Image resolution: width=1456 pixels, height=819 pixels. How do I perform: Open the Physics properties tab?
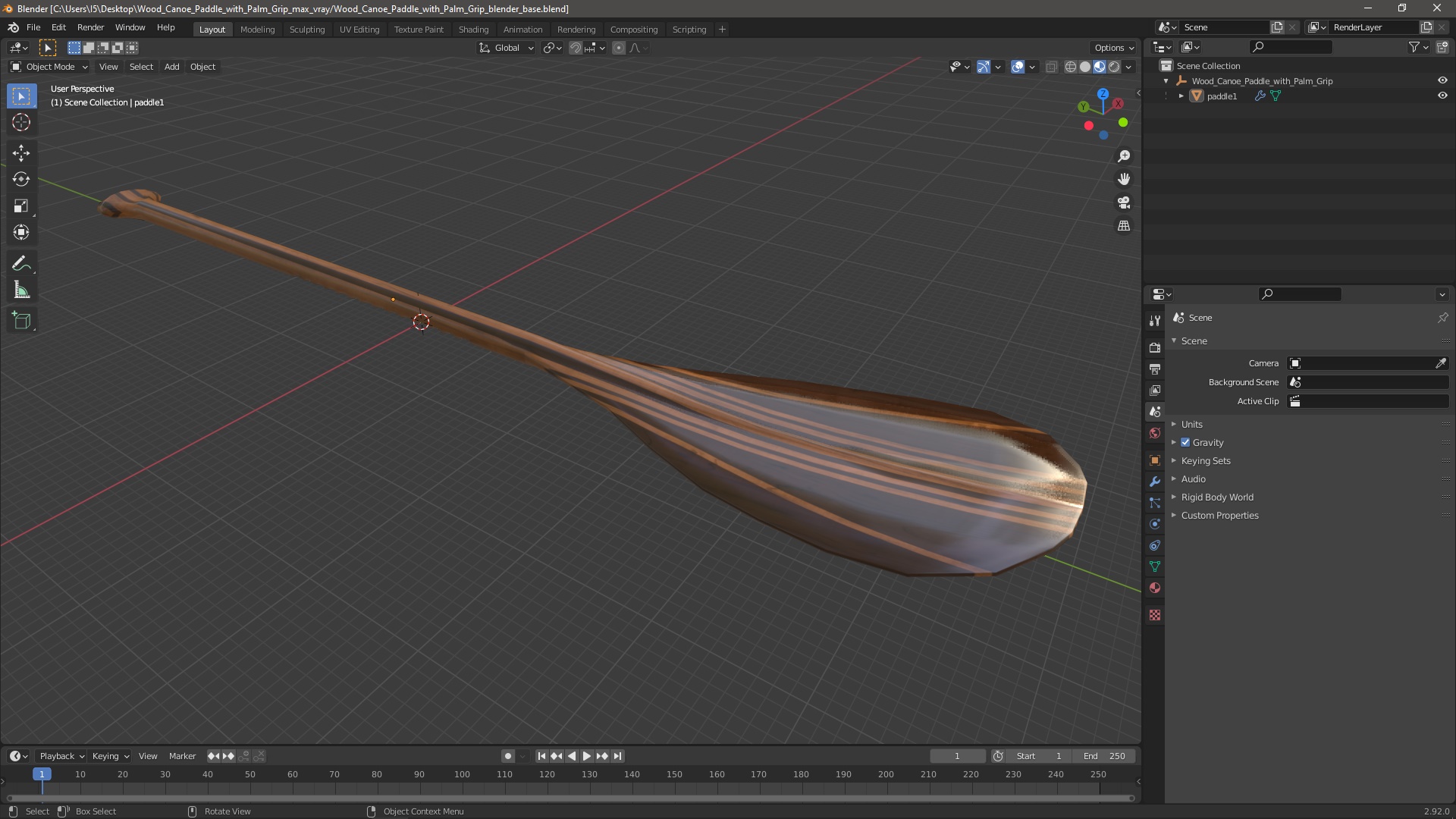pyautogui.click(x=1155, y=524)
